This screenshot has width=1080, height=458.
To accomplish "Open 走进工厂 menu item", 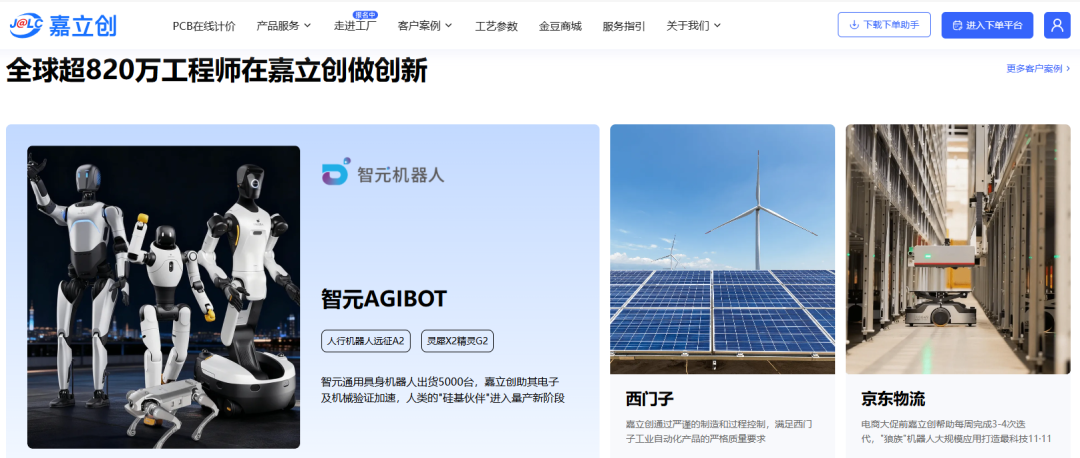I will (x=355, y=26).
